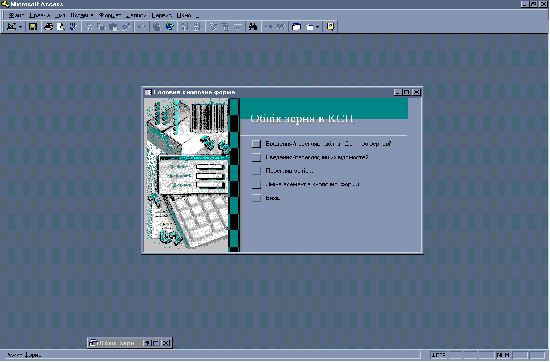Open the Окно menu
550x362 pixels.
point(184,15)
